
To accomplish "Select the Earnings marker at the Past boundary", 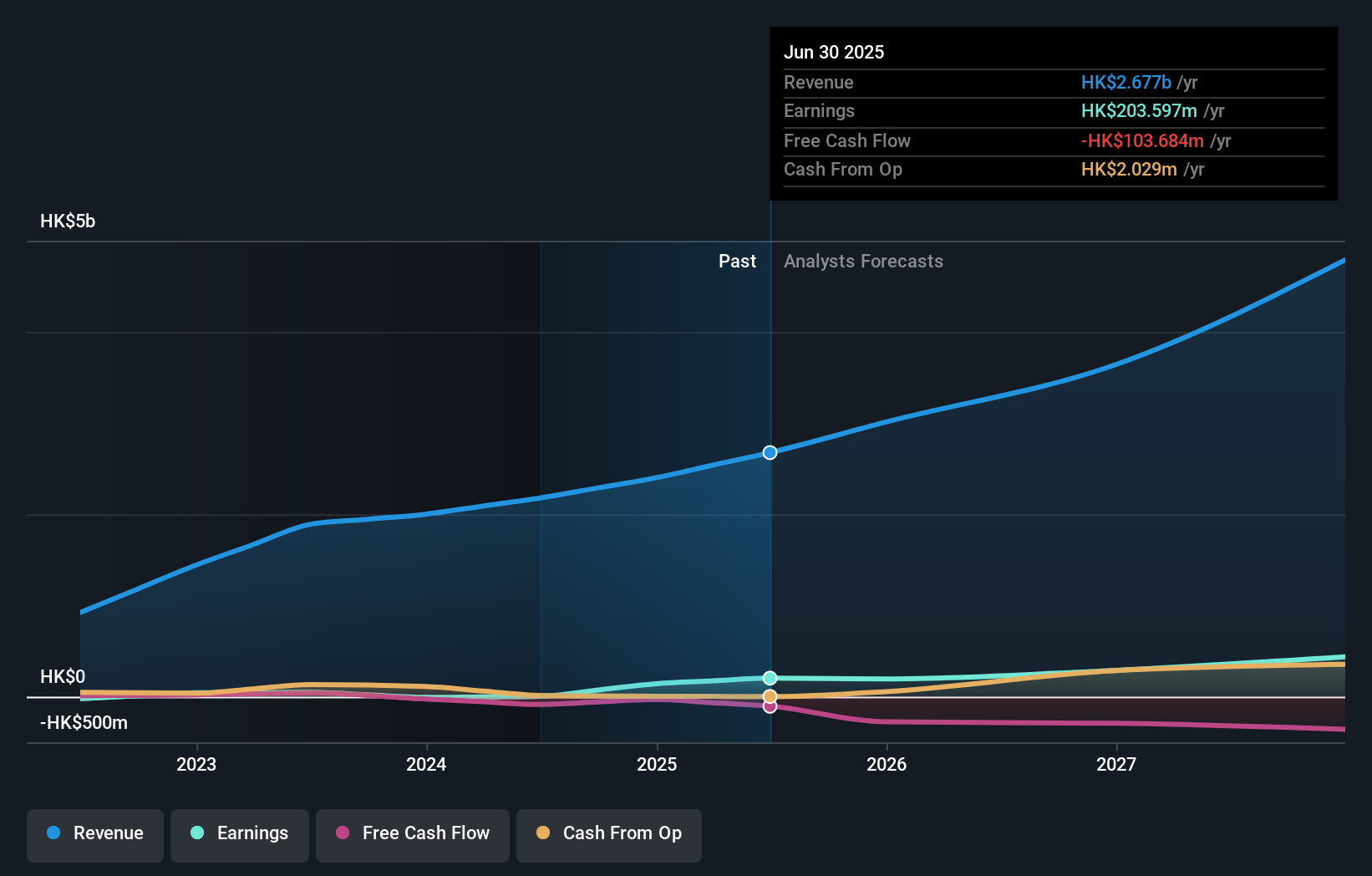I will 770,677.
